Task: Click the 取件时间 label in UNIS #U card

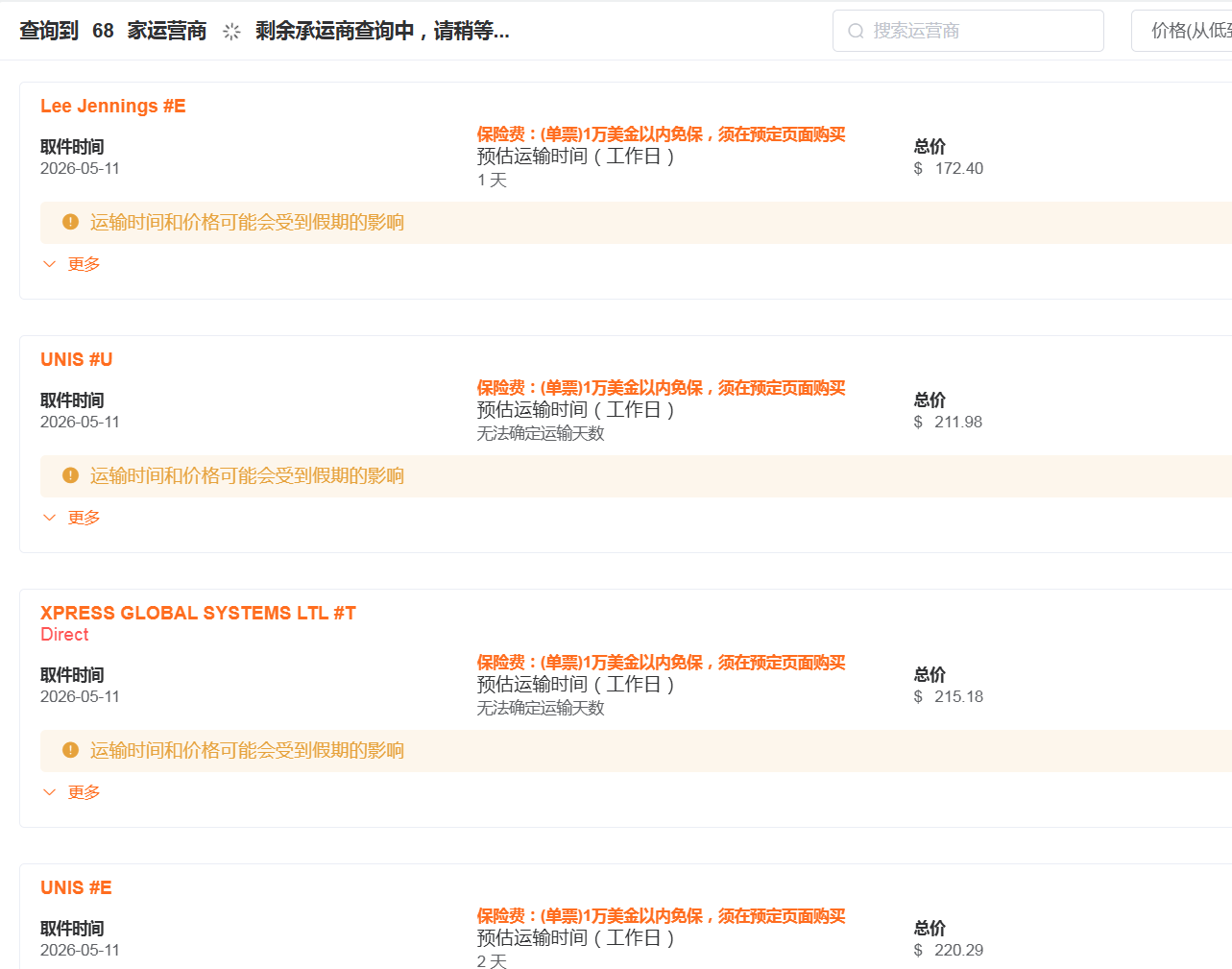Action: [72, 400]
